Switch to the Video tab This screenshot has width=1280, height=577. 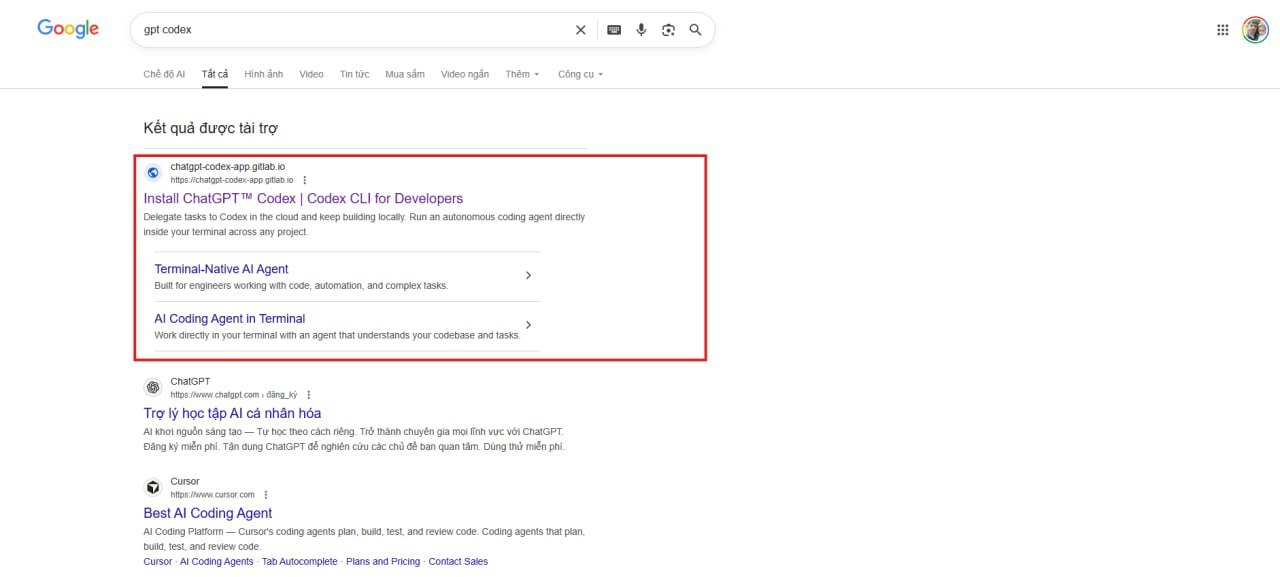pyautogui.click(x=311, y=74)
